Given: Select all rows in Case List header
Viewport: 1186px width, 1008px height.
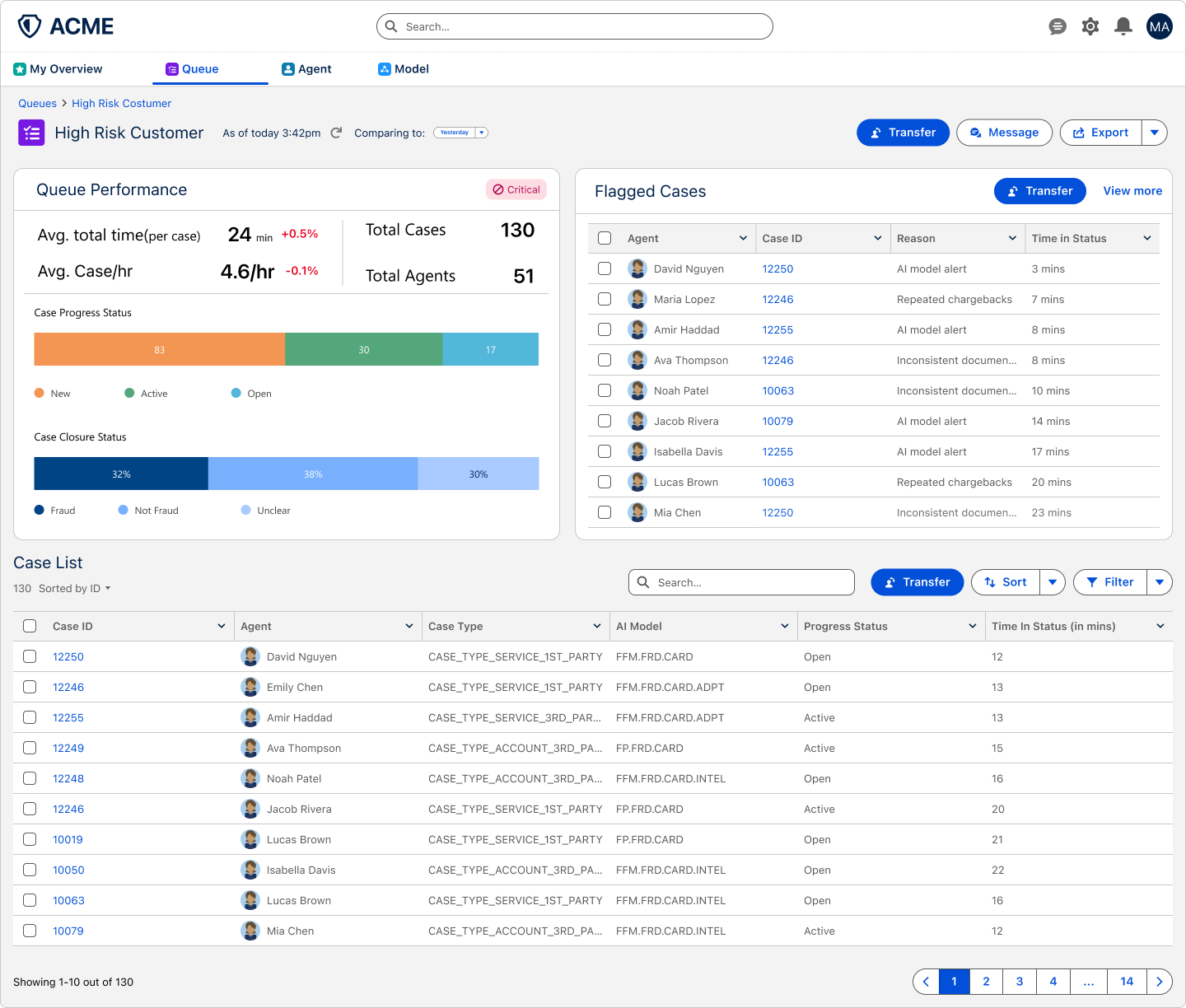Looking at the screenshot, I should (x=30, y=626).
